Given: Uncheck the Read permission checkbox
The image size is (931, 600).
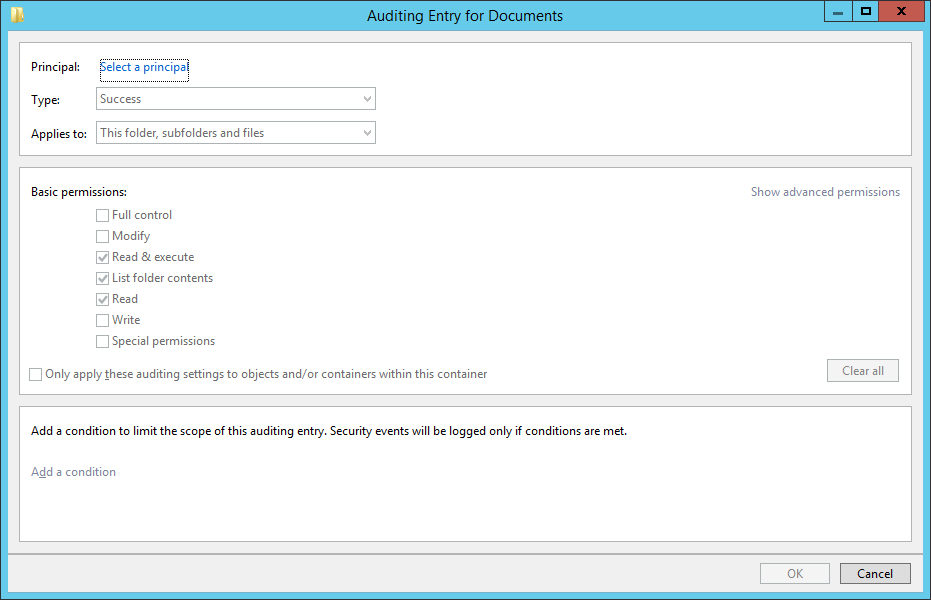Looking at the screenshot, I should point(102,299).
